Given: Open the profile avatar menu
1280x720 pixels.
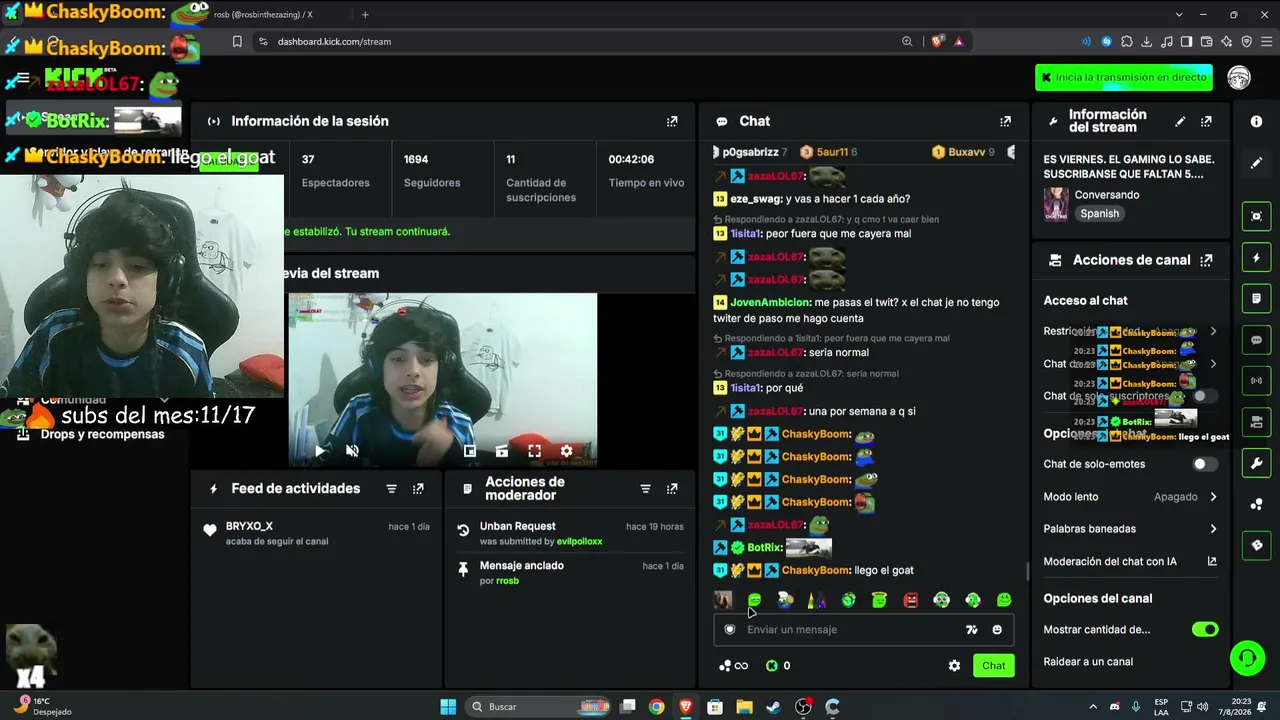Looking at the screenshot, I should pyautogui.click(x=1239, y=78).
